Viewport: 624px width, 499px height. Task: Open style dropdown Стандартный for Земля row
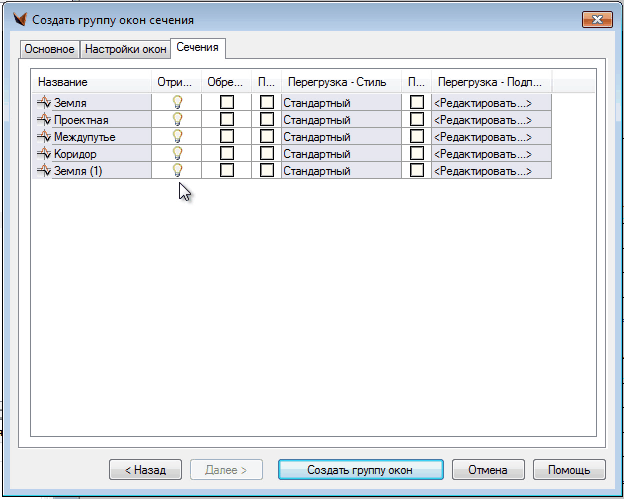[340, 102]
